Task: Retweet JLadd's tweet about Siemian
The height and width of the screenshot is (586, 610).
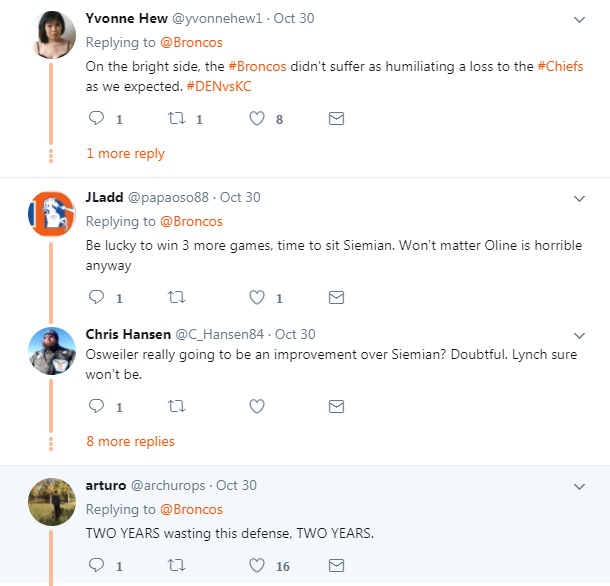Action: (x=177, y=297)
